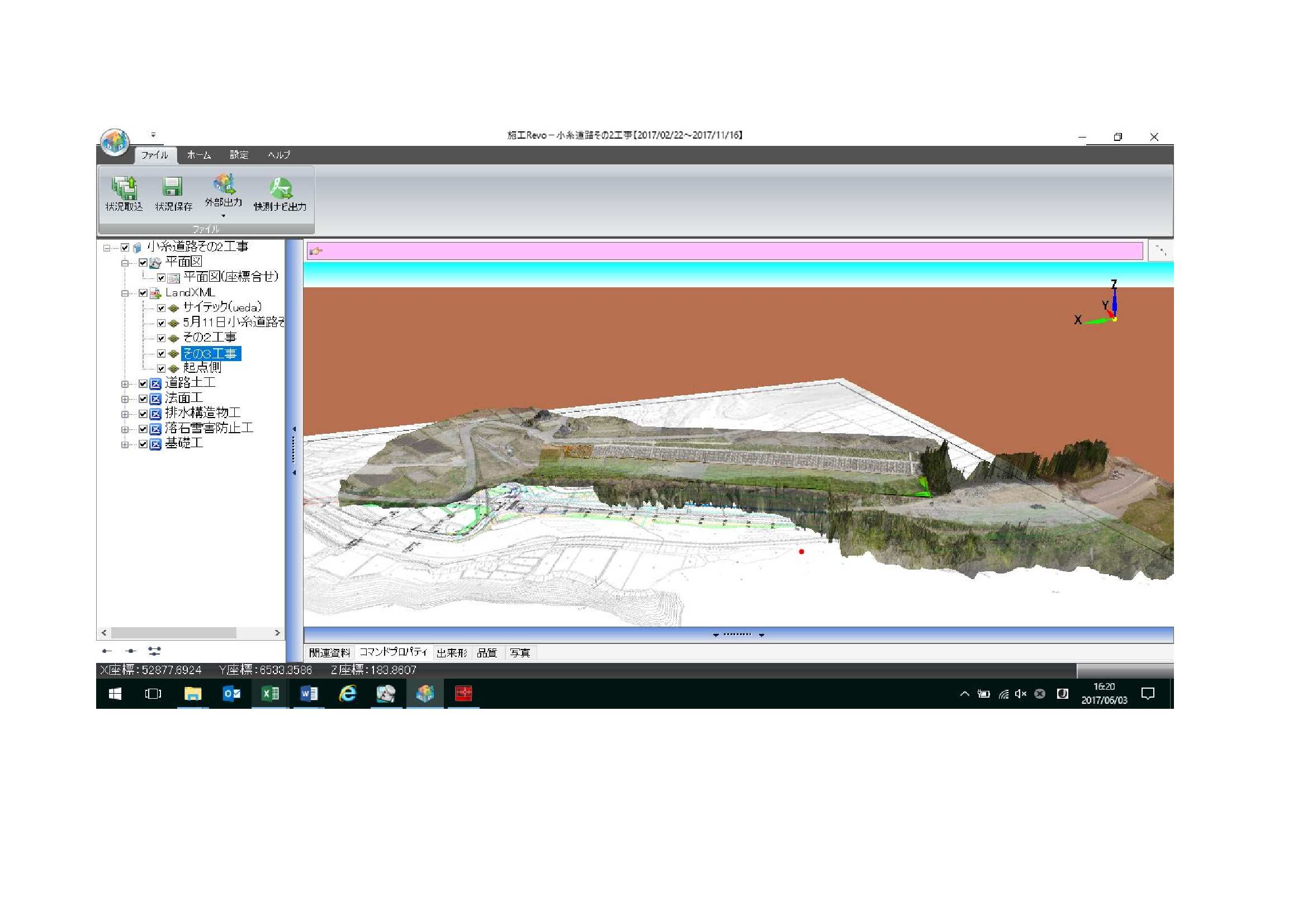Click the tree settings icon below the tree panel
This screenshot has height=924, width=1307.
coord(154,651)
